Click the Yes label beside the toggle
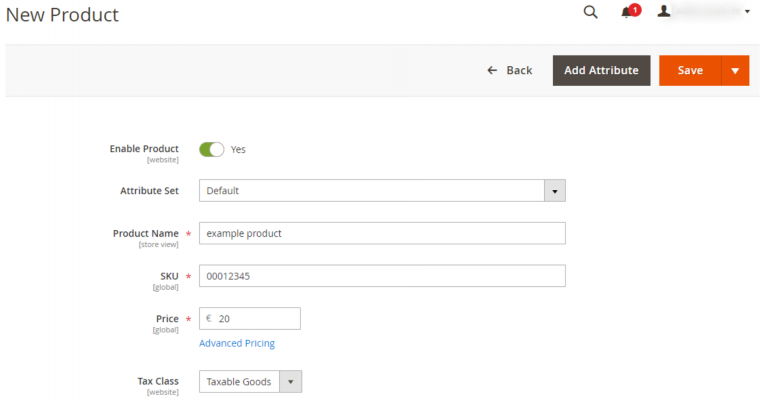The image size is (768, 400). [x=238, y=149]
